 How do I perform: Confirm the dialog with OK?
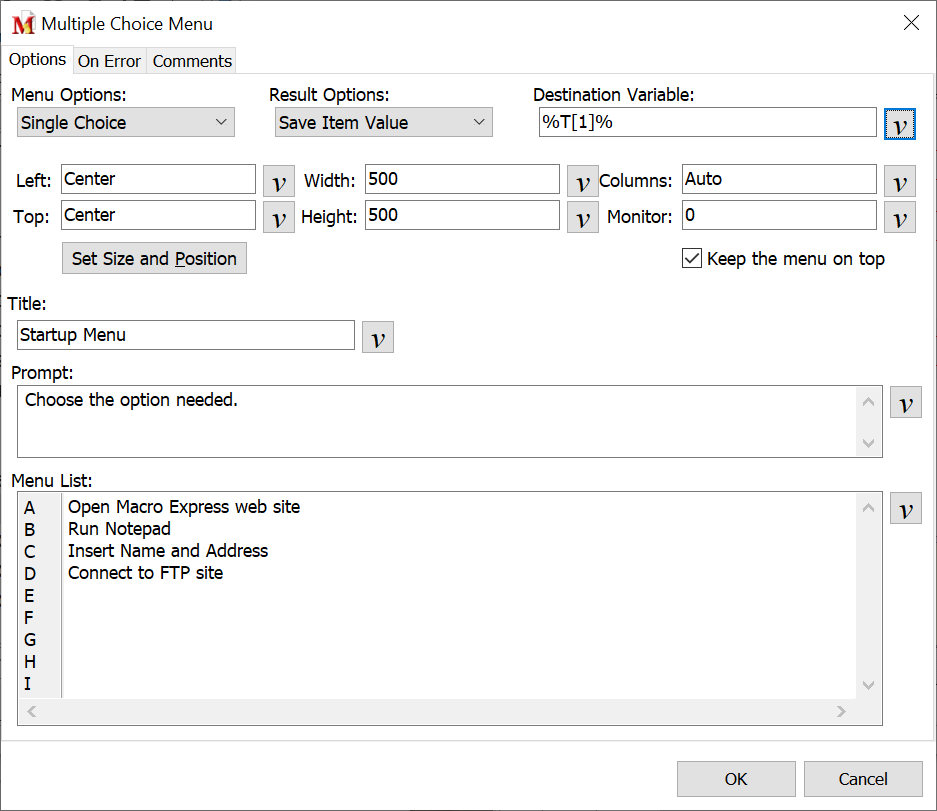(x=736, y=779)
